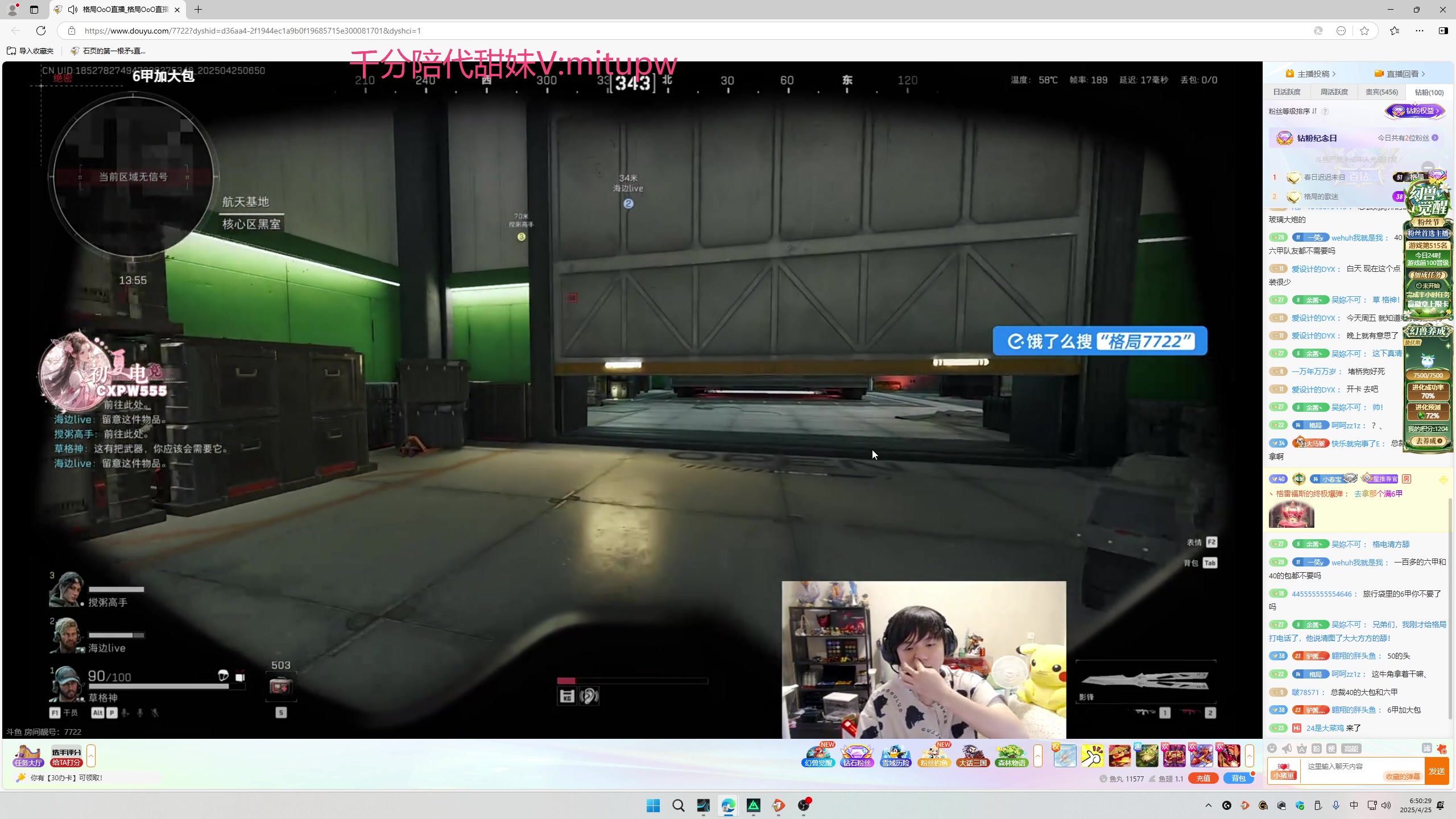Open the 直播回看 replay link

[x=1400, y=74]
